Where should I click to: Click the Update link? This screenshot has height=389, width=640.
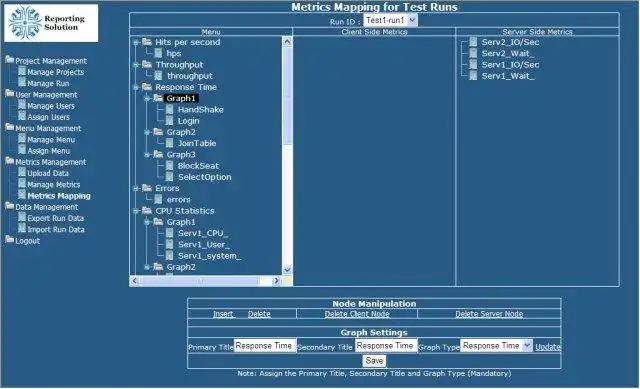coord(548,347)
